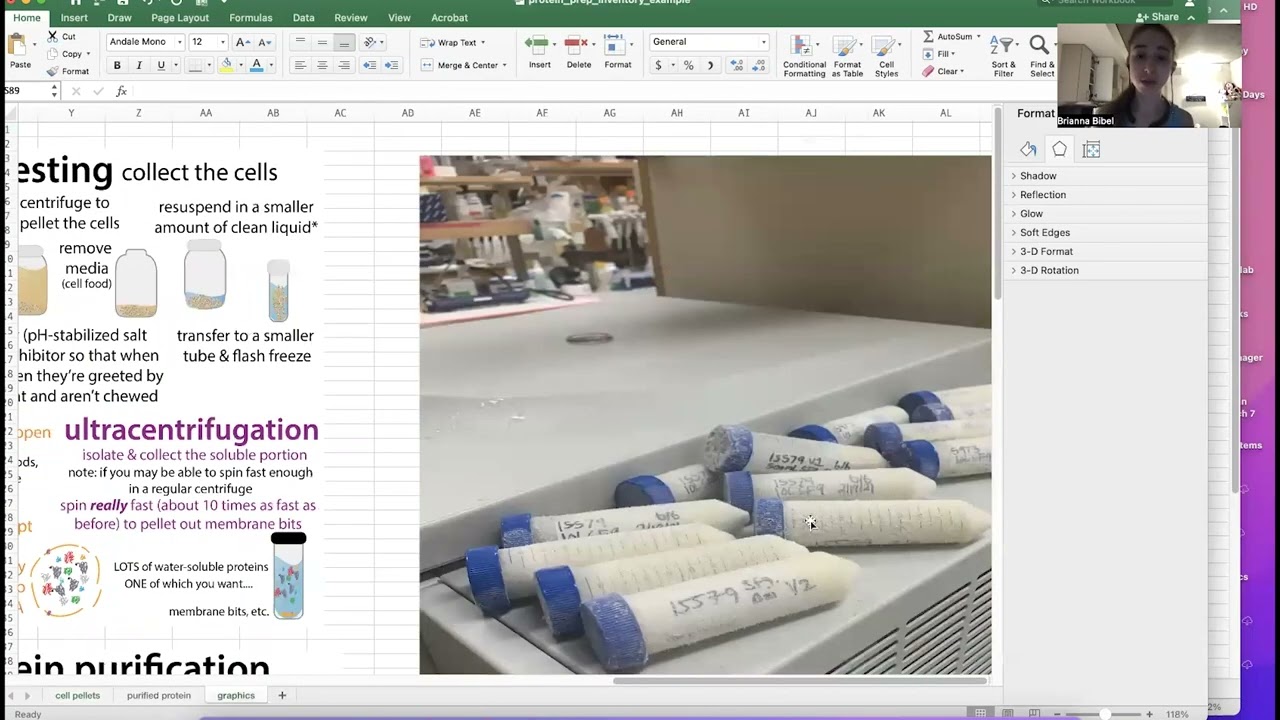The width and height of the screenshot is (1280, 720).
Task: Click the Cut scissors icon
Action: 52,36
